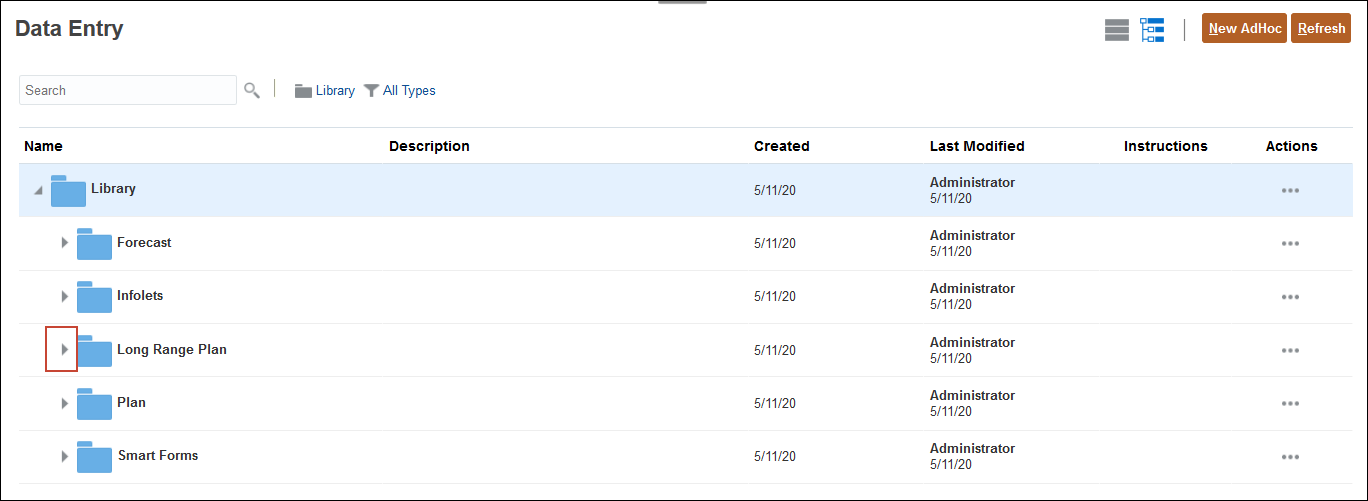
Task: Expand the Smart Forms folder
Action: (x=64, y=456)
